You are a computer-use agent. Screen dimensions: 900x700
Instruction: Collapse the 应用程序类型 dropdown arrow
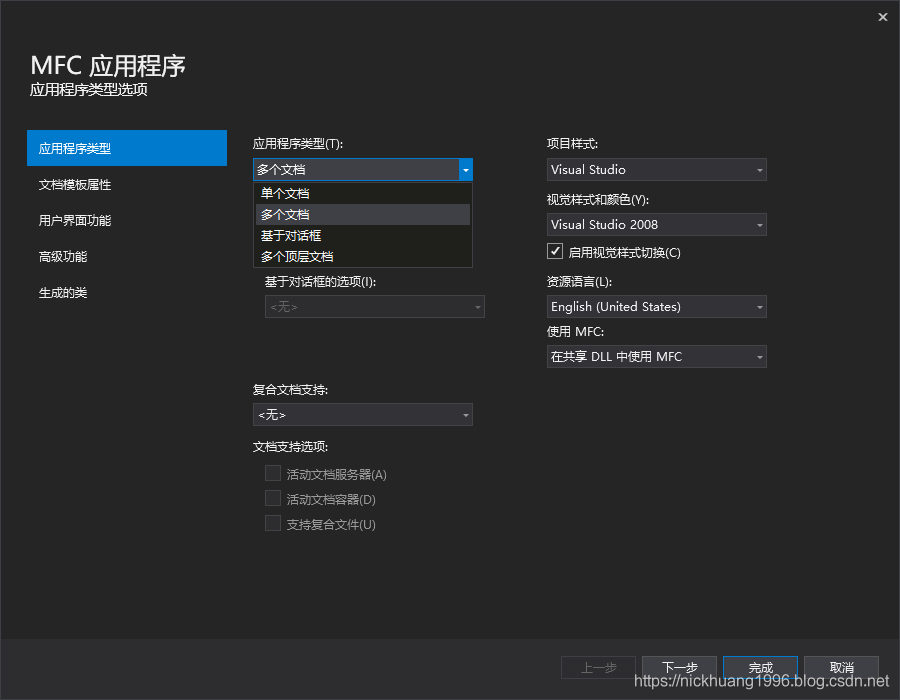pos(465,170)
